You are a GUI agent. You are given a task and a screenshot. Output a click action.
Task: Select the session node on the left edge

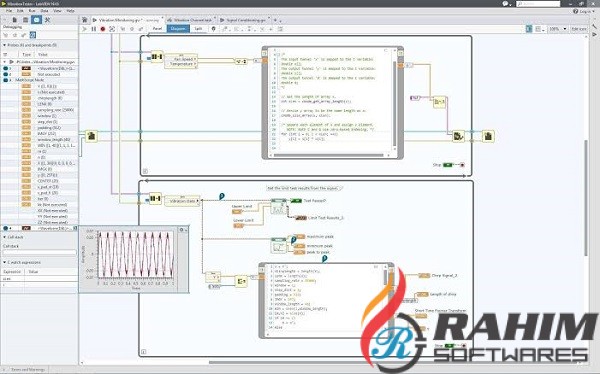click(91, 136)
